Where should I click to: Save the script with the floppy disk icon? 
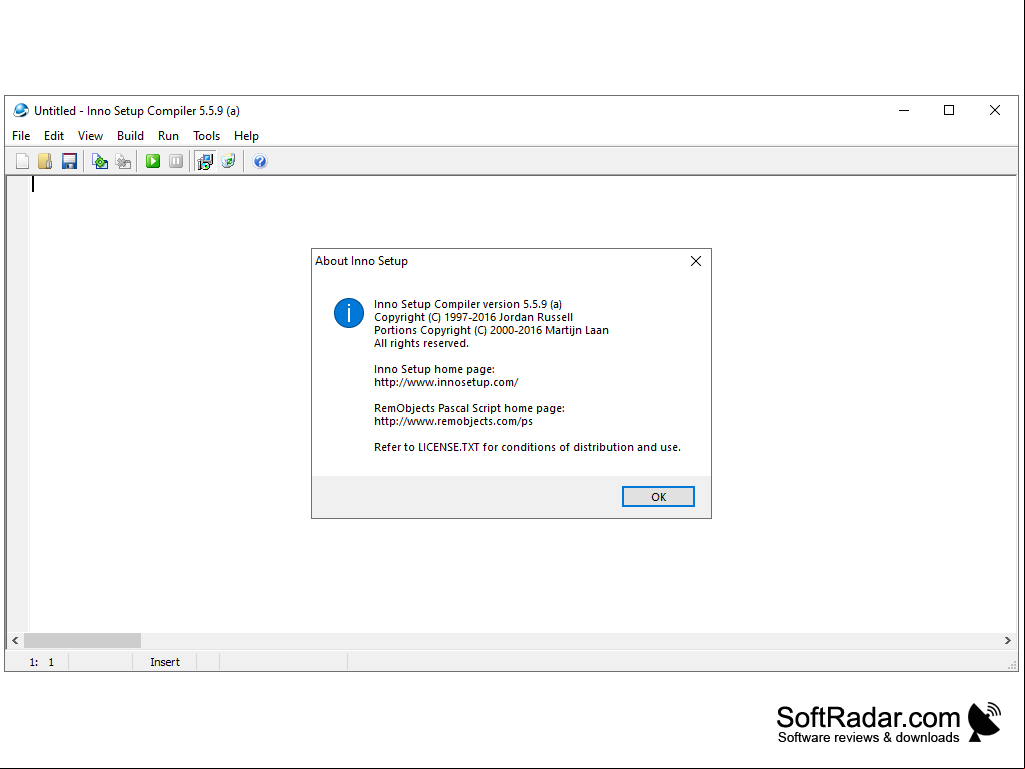[x=69, y=161]
